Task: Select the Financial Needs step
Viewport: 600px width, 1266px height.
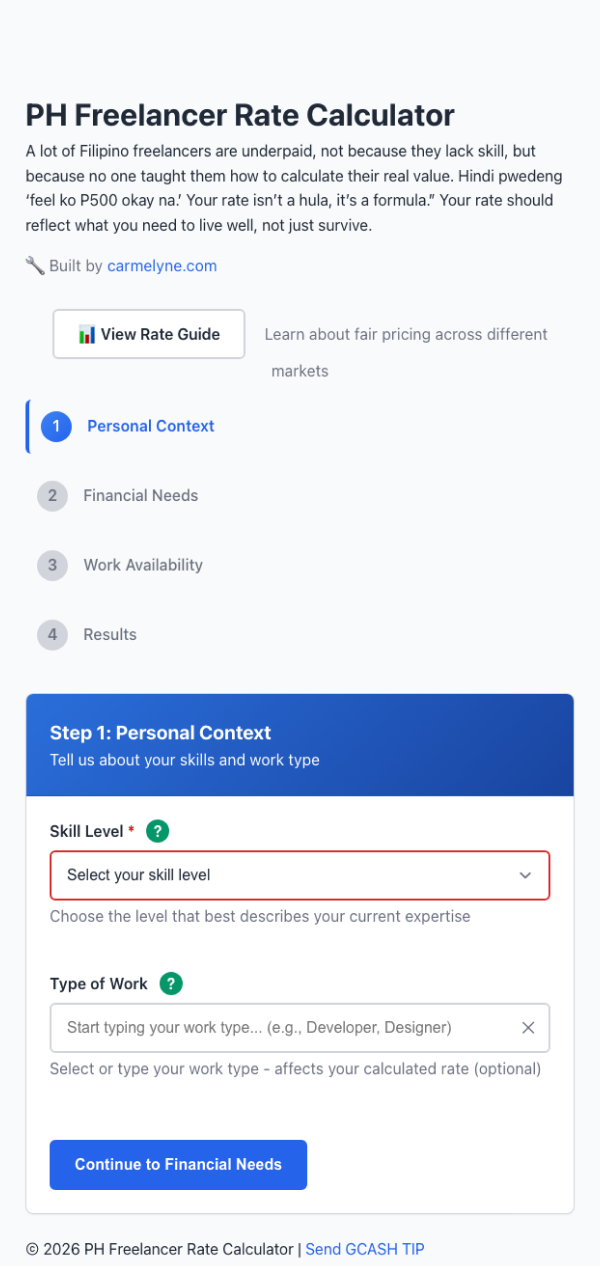Action: (x=140, y=496)
